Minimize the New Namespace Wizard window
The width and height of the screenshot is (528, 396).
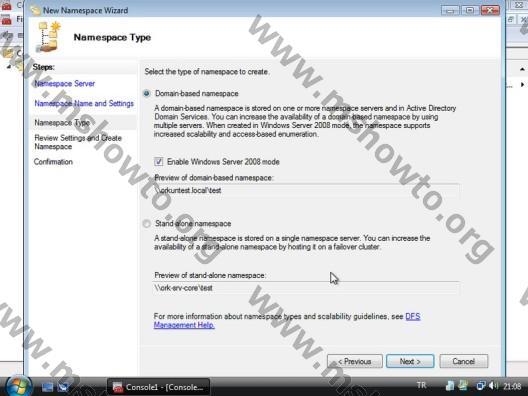[450, 10]
